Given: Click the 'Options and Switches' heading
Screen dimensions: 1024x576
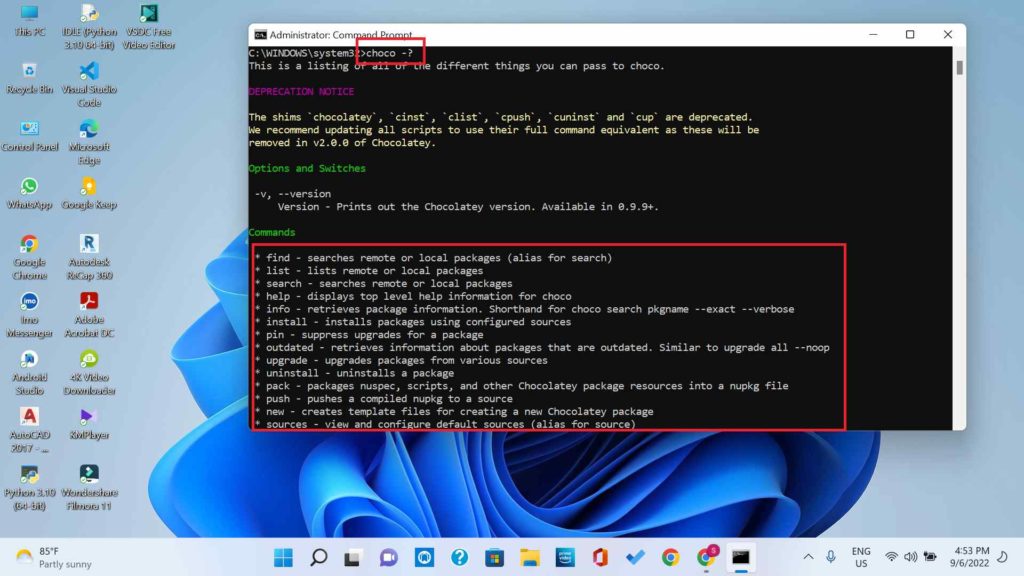Looking at the screenshot, I should (307, 168).
